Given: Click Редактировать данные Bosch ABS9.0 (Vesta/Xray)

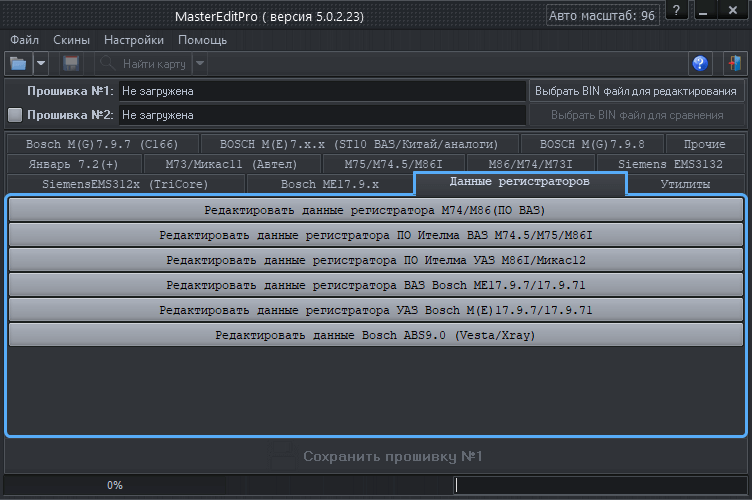Looking at the screenshot, I should coord(375,335).
